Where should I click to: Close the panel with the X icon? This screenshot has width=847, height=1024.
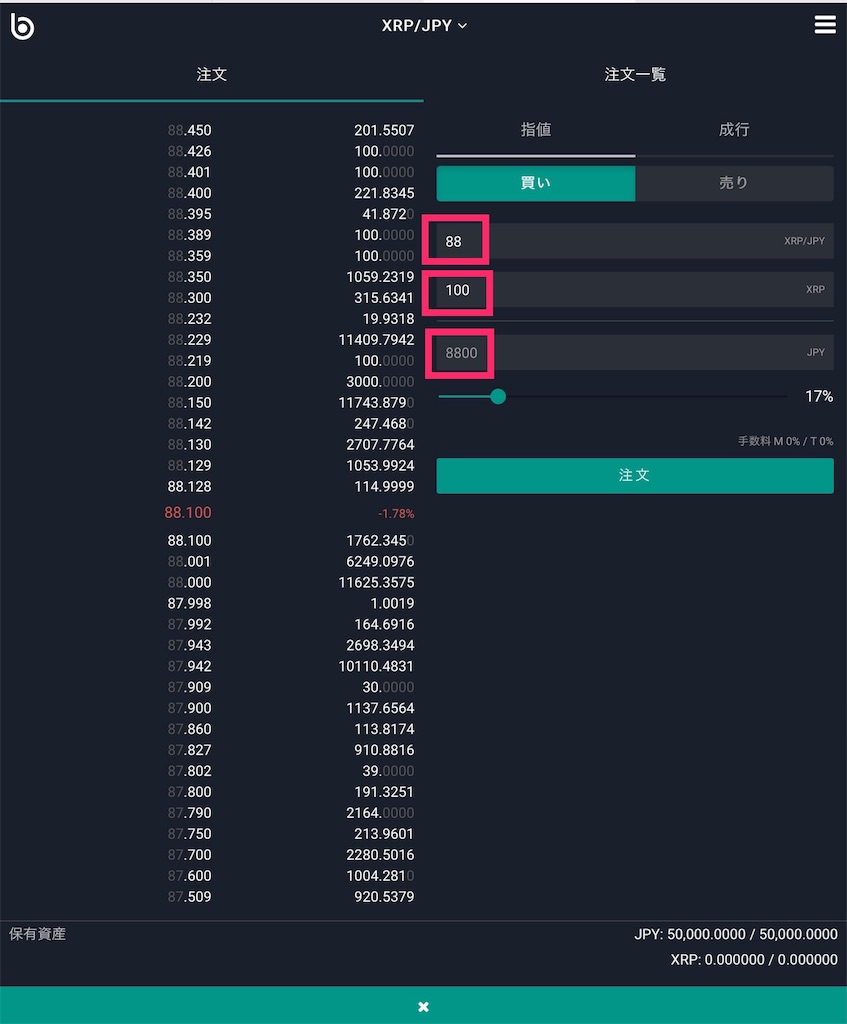(x=423, y=1006)
